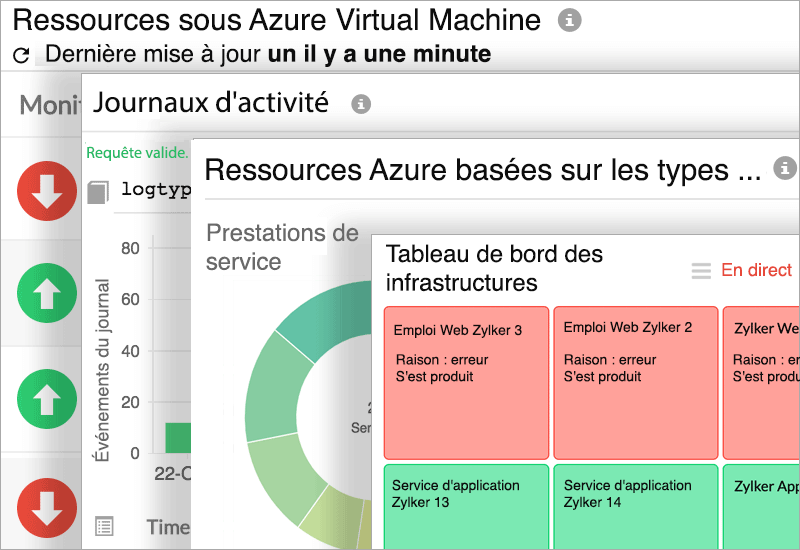Click the upper green up-status icon

tap(47, 293)
